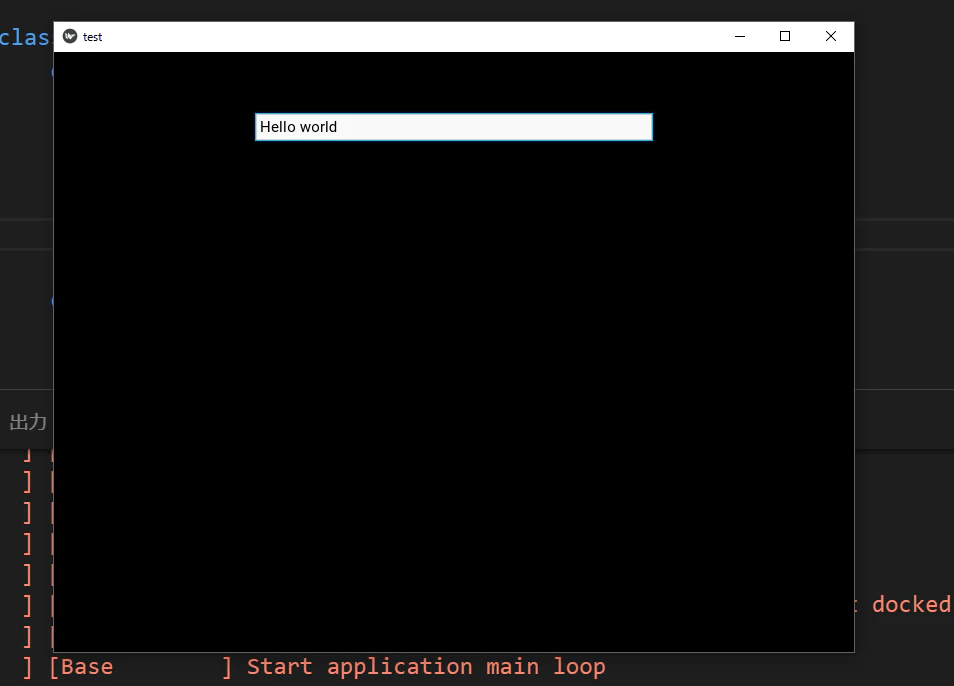Minimize the test window
The height and width of the screenshot is (686, 954).
click(x=740, y=36)
